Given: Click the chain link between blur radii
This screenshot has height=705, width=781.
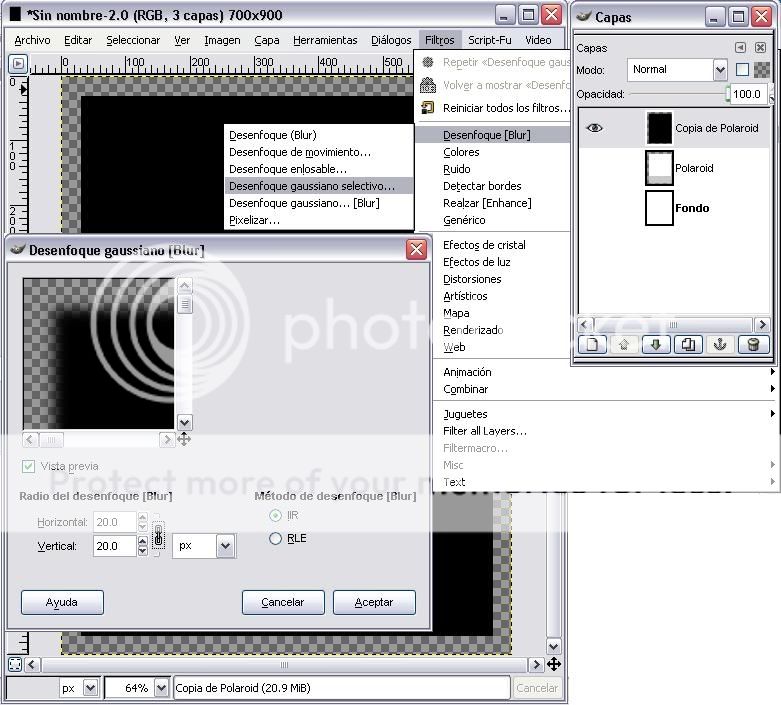Looking at the screenshot, I should pos(157,535).
